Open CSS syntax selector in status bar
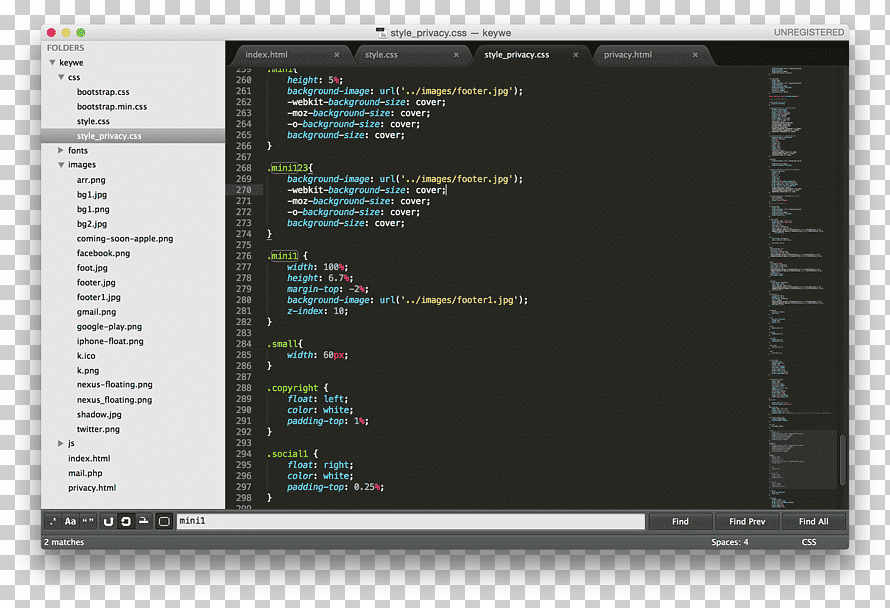Viewport: 890px width, 608px height. [x=809, y=542]
